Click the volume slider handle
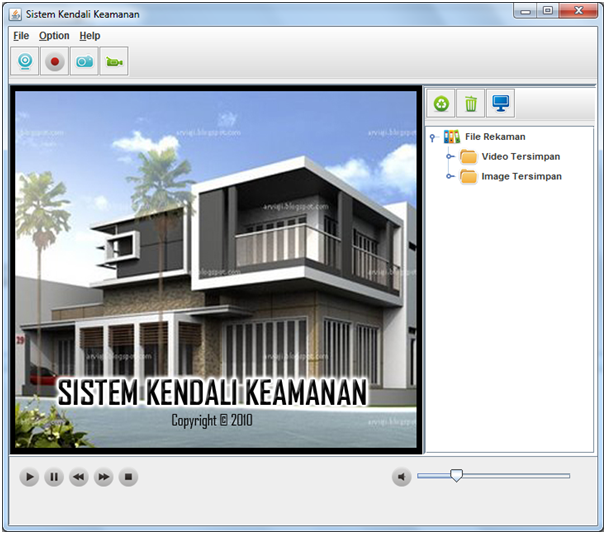 (456, 476)
